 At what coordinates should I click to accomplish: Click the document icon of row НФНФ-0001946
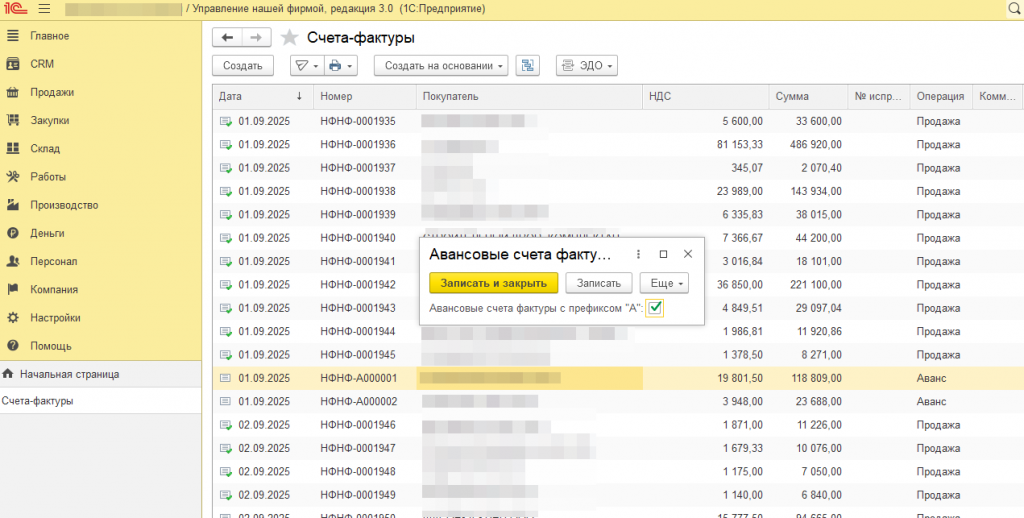point(226,425)
